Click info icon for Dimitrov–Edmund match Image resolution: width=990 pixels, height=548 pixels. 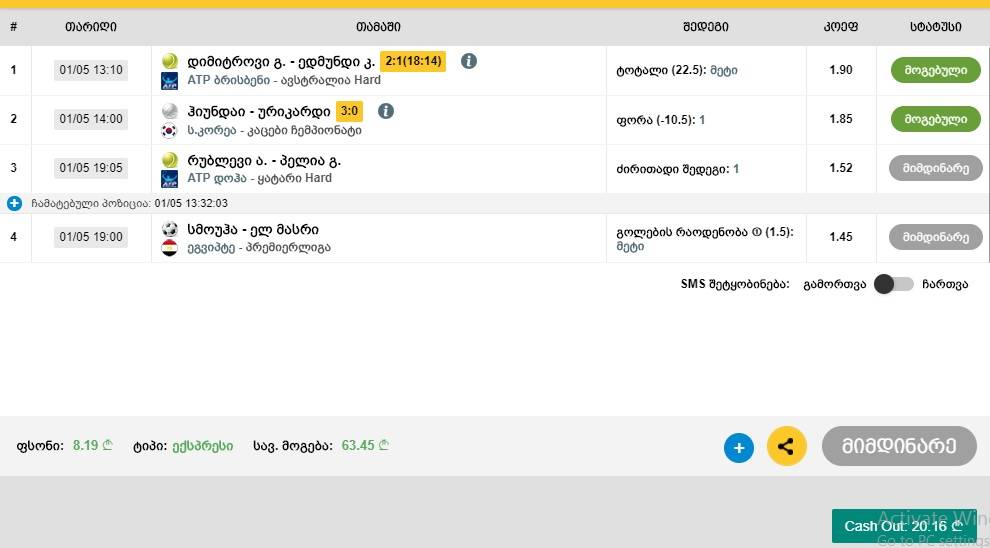[x=468, y=61]
